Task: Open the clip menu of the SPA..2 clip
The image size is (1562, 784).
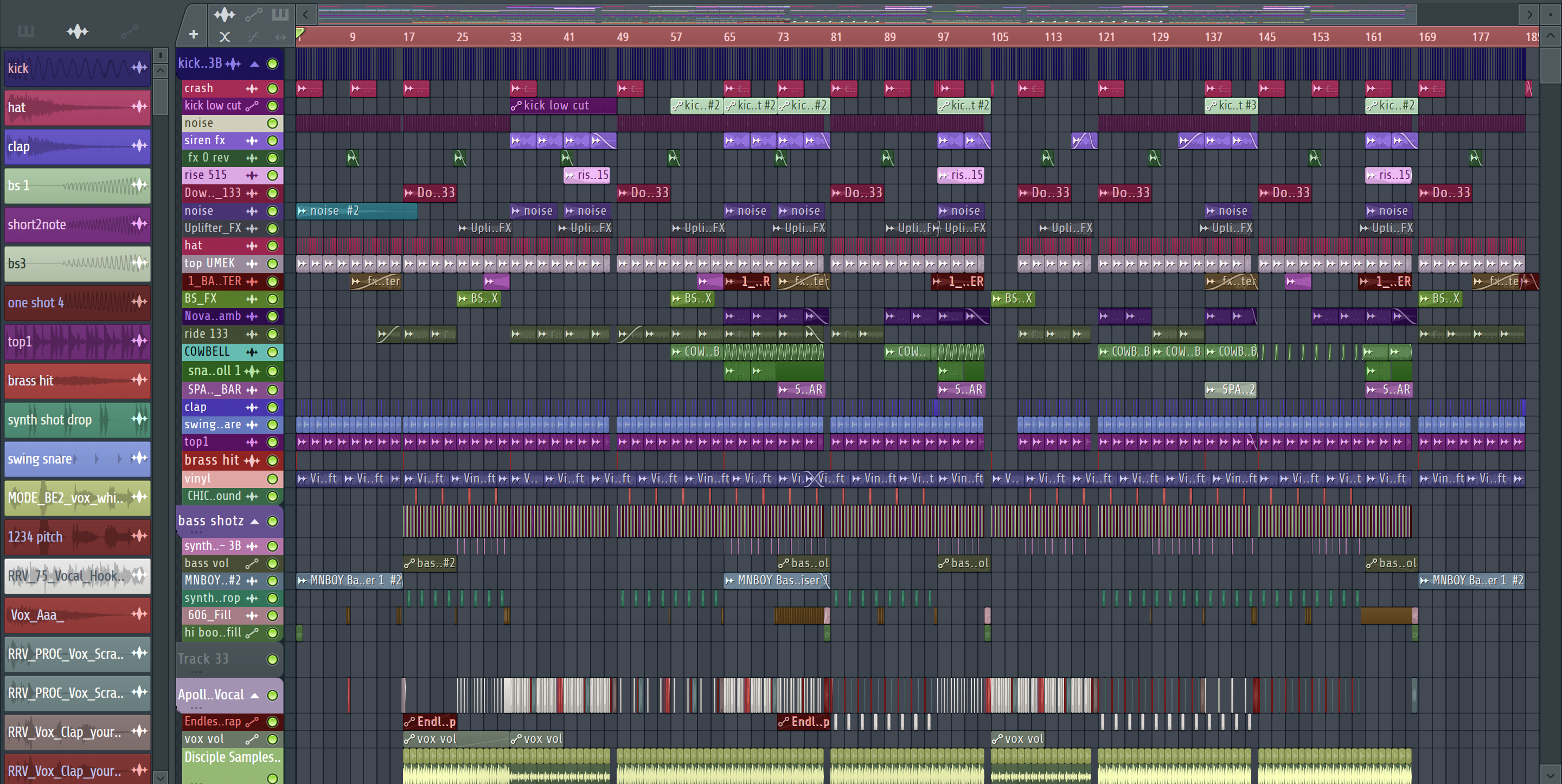Action: pyautogui.click(x=1211, y=390)
